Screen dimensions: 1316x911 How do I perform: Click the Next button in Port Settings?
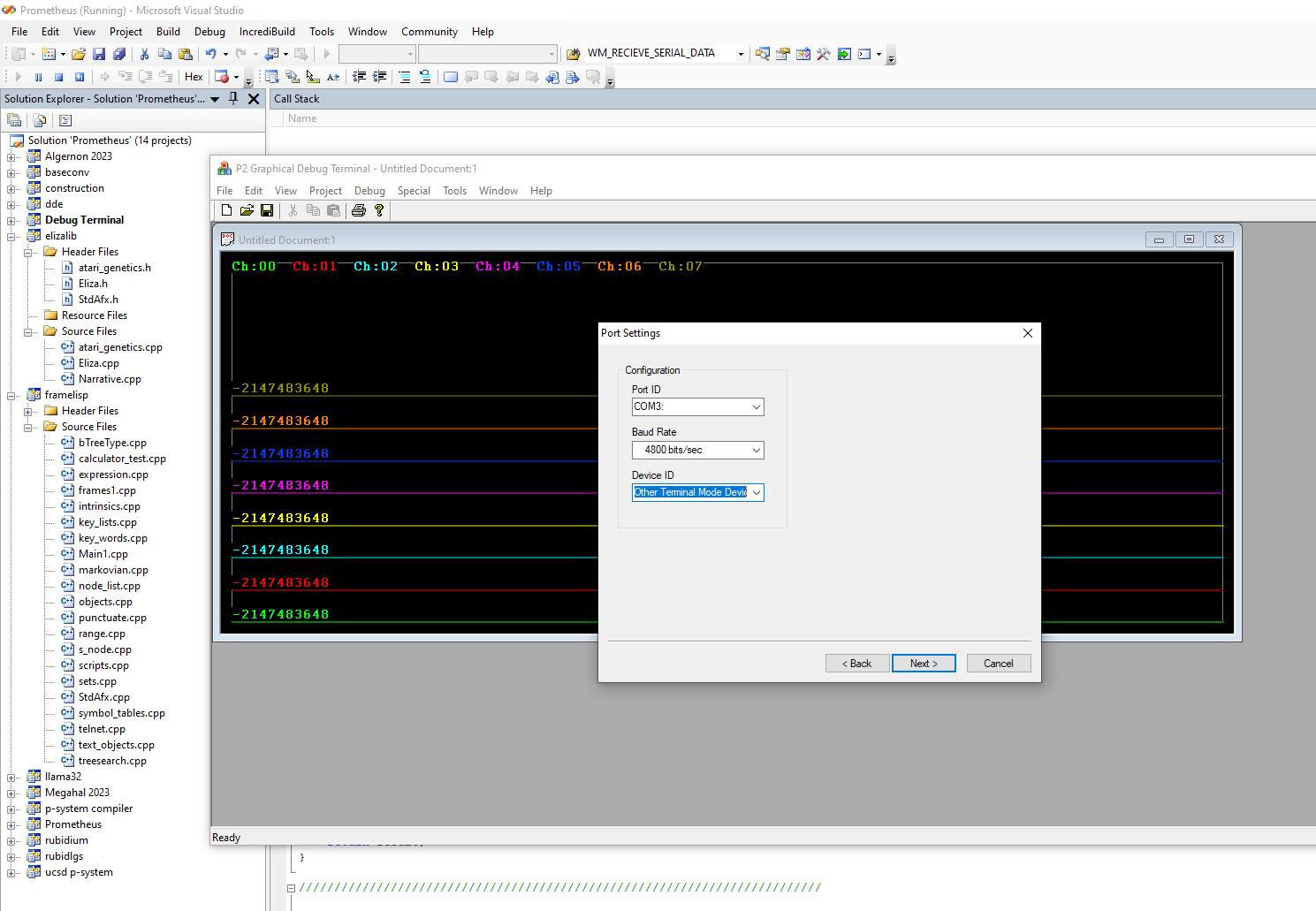pos(924,664)
